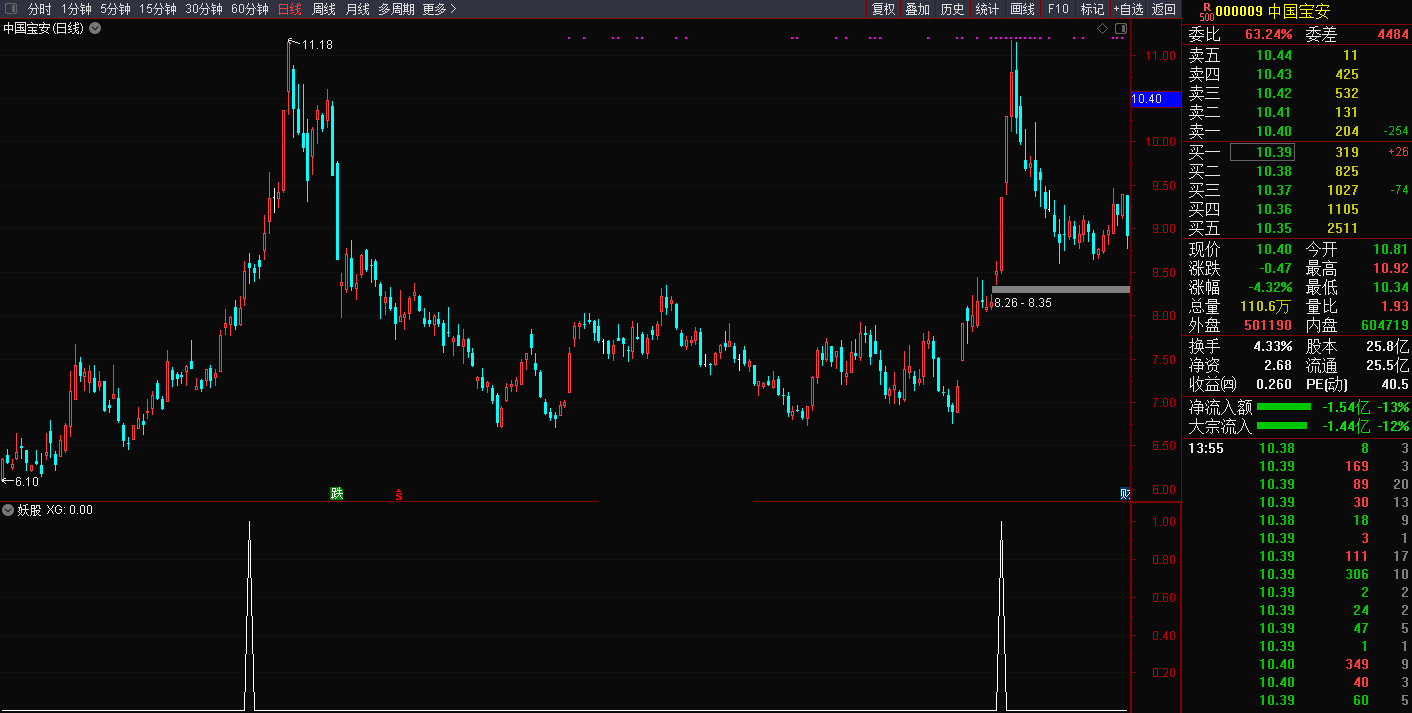Click the 妖股 XG: 0.00 indicator label

[x=55, y=510]
